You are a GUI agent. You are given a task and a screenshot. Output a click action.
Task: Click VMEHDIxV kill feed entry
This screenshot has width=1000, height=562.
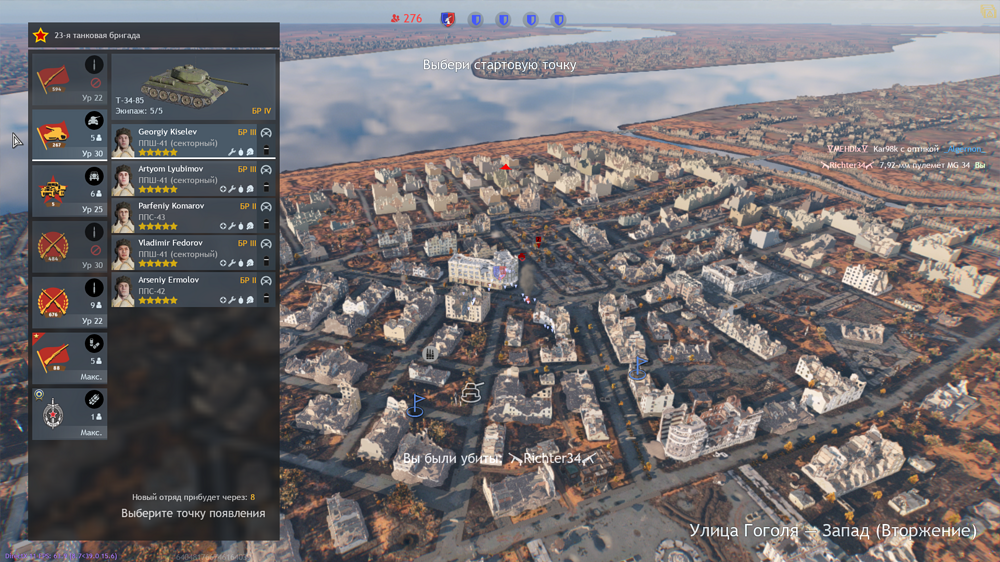(x=904, y=149)
